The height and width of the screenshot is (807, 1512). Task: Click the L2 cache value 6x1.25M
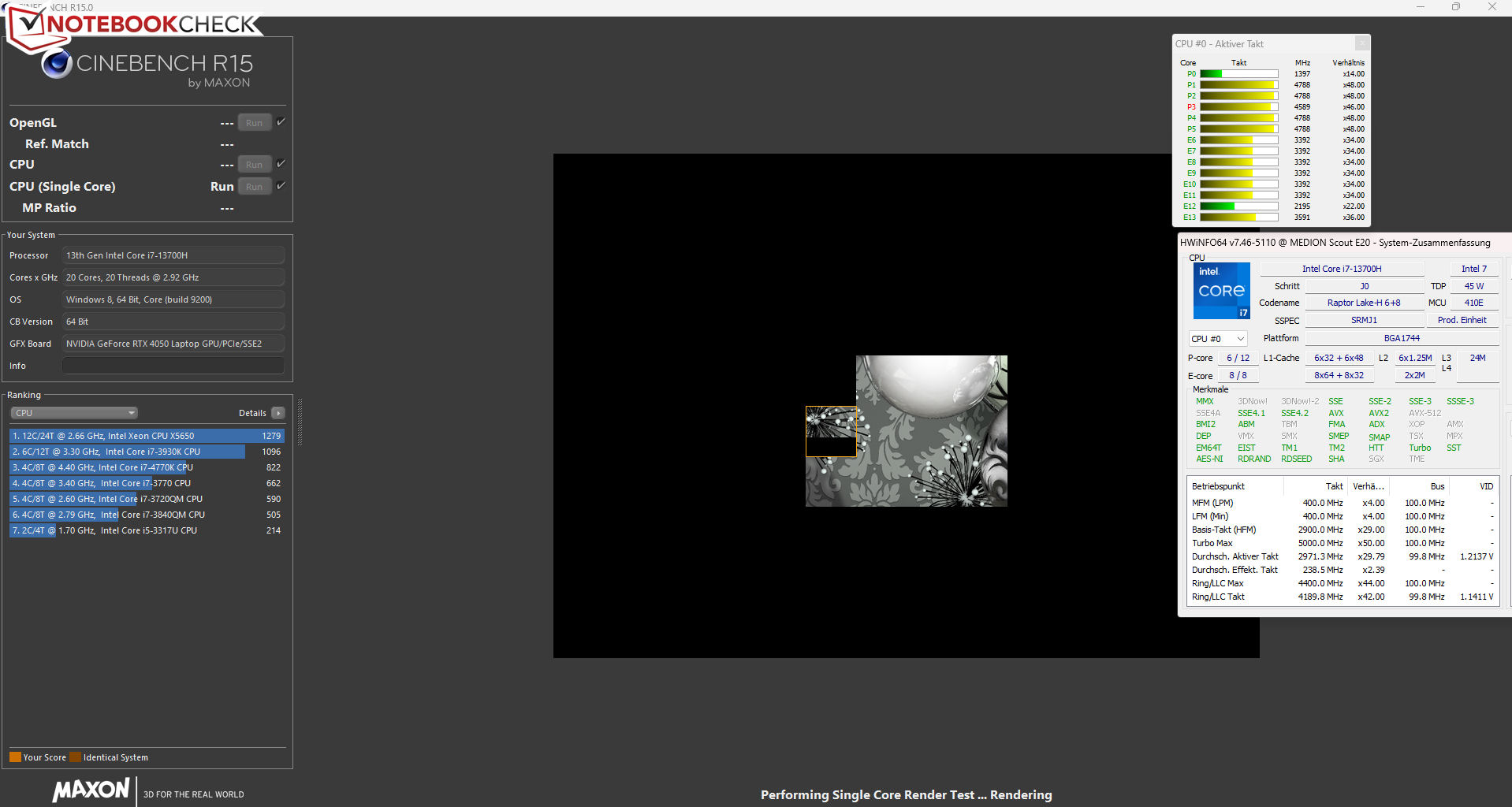pyautogui.click(x=1415, y=358)
